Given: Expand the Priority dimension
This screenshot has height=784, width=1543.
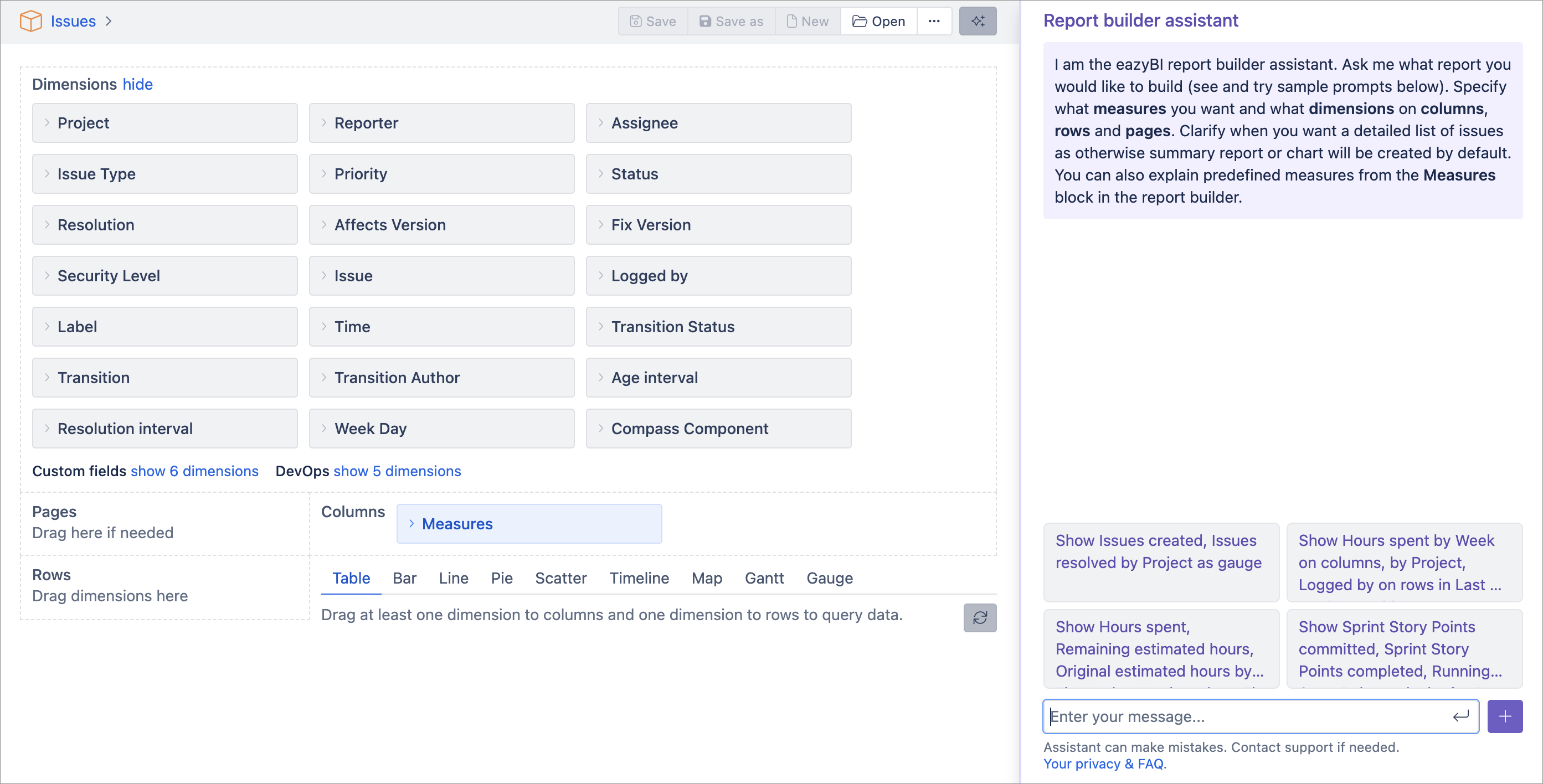Looking at the screenshot, I should click(x=441, y=174).
